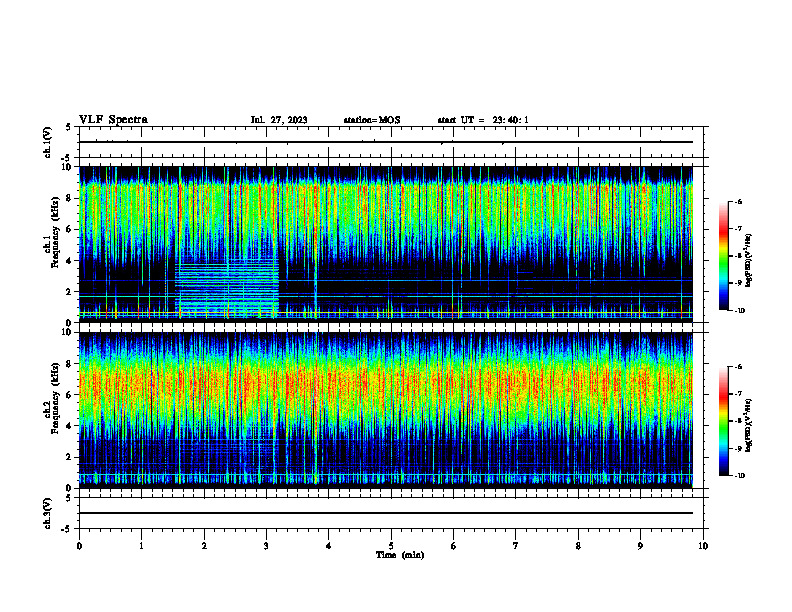The image size is (792, 612).
Task: Click the "Time (min)" axis title
Action: point(400,555)
